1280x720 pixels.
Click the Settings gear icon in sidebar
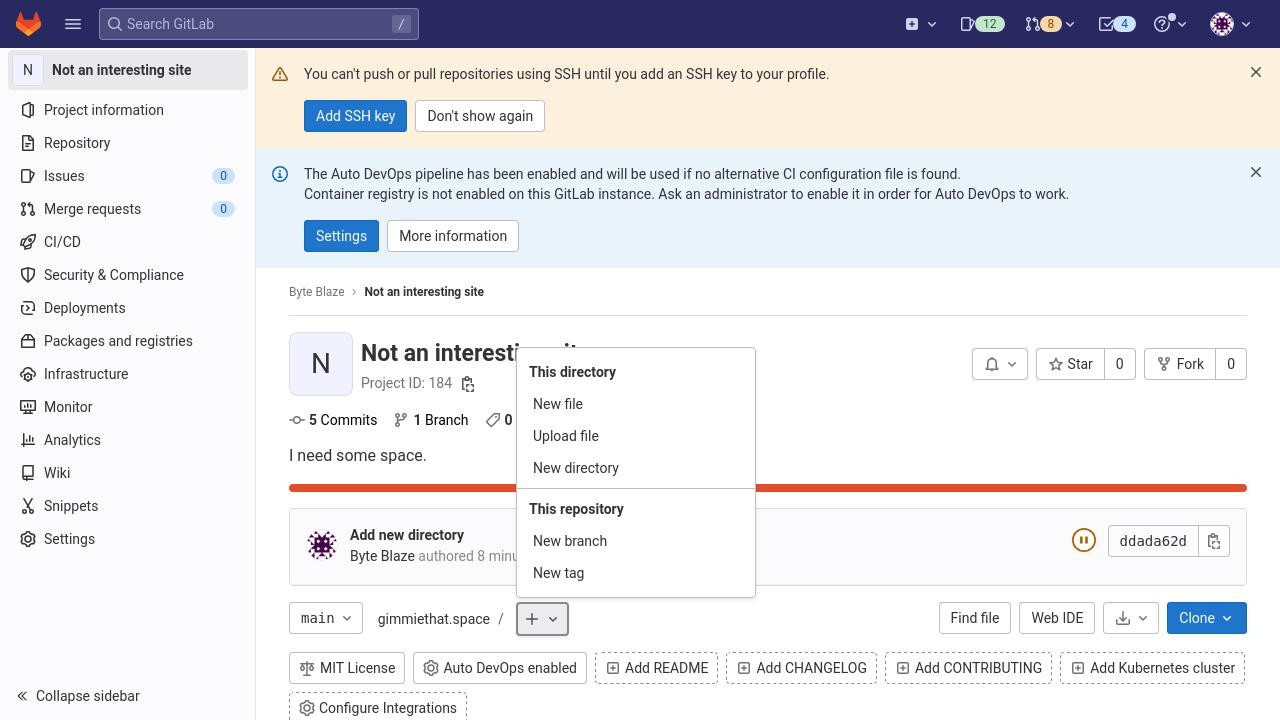coord(28,539)
